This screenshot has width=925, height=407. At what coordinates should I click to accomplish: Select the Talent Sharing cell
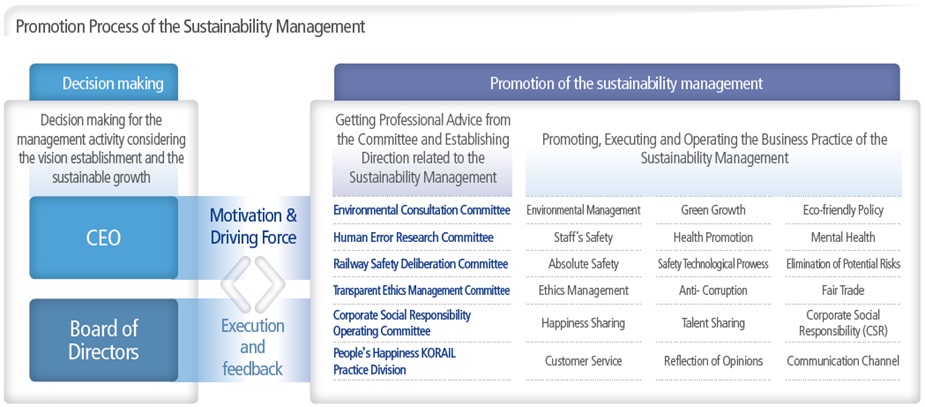[713, 323]
